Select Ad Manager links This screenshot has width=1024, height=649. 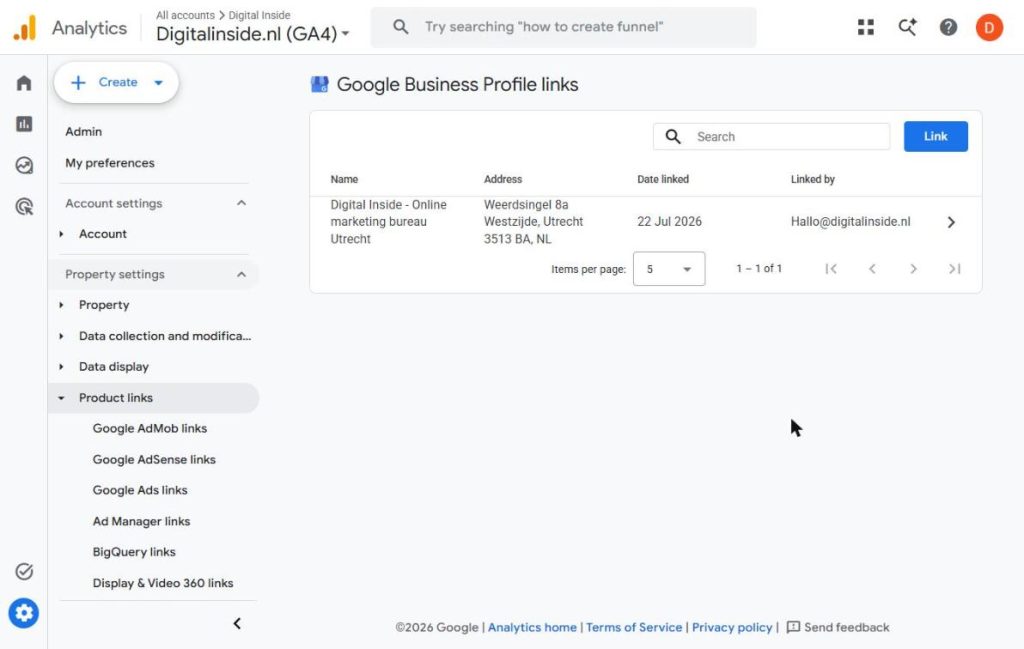(x=141, y=521)
